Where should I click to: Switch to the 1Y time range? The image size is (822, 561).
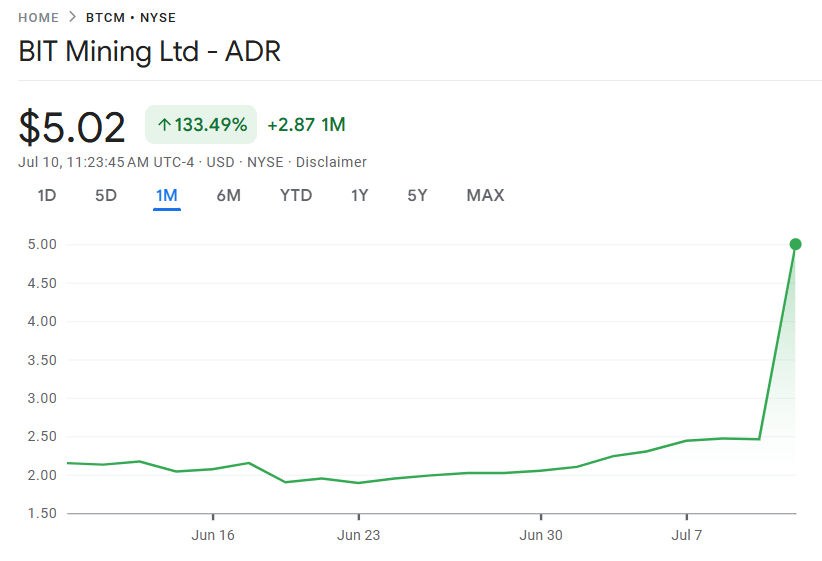pyautogui.click(x=360, y=196)
